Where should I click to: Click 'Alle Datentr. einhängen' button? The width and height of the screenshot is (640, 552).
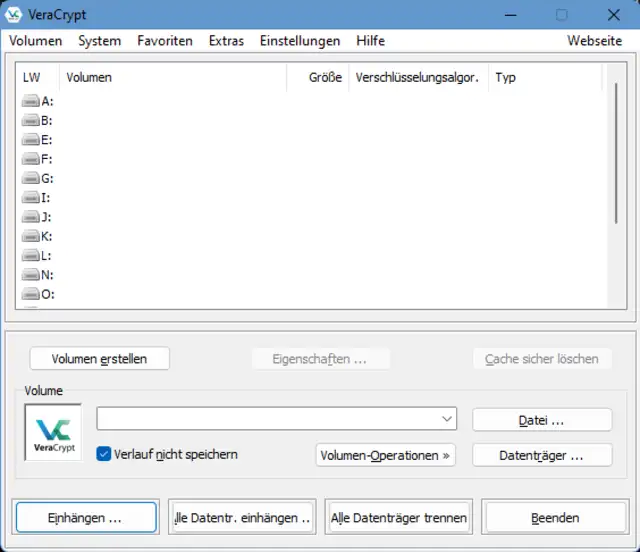click(x=242, y=517)
